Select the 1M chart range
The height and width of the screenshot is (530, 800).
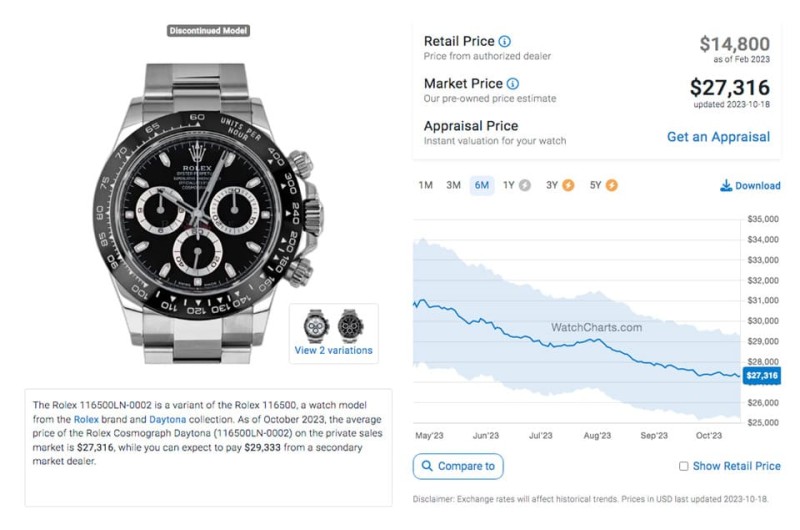(426, 186)
